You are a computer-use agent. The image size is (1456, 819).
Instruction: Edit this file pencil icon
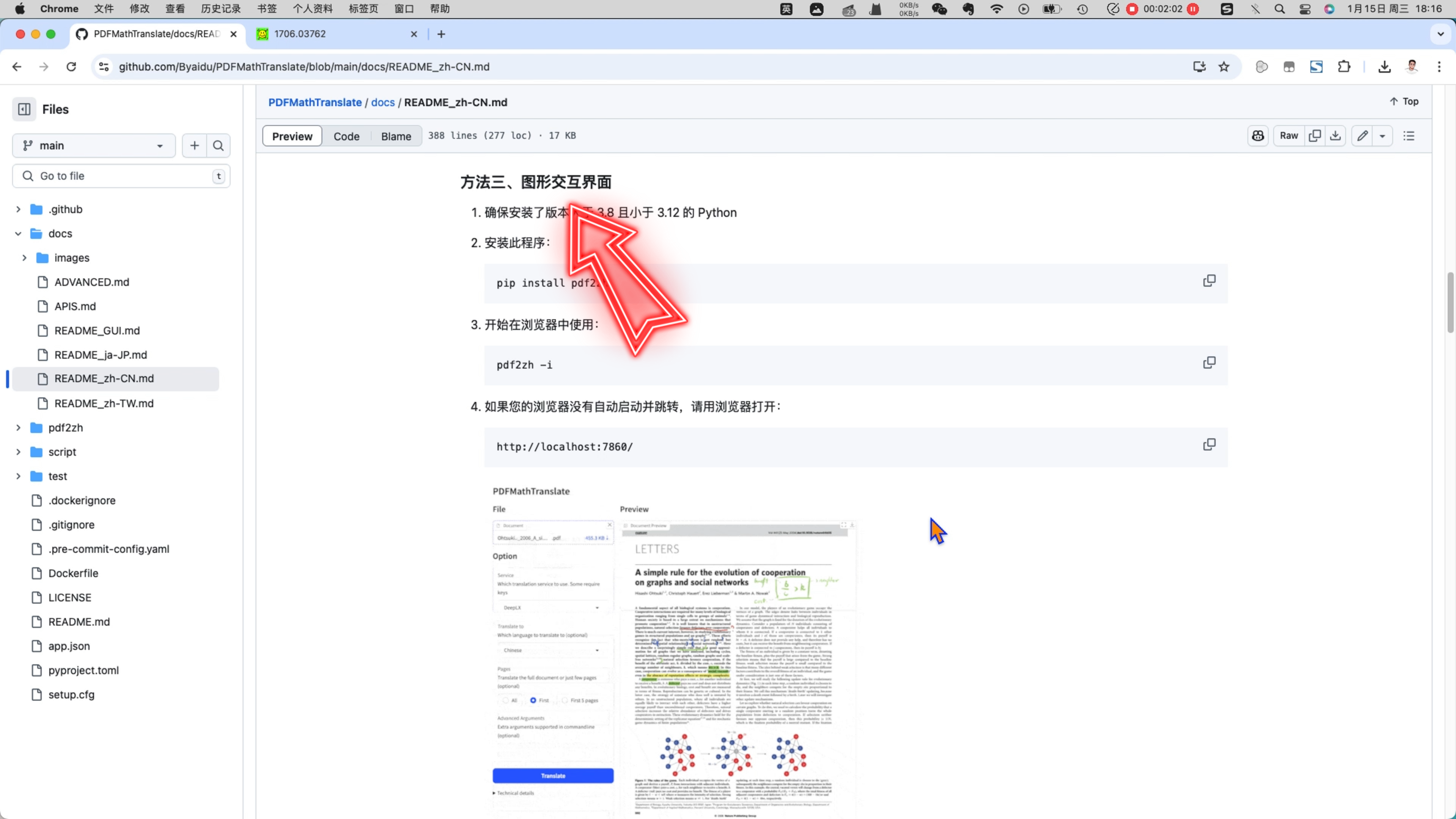[1362, 136]
